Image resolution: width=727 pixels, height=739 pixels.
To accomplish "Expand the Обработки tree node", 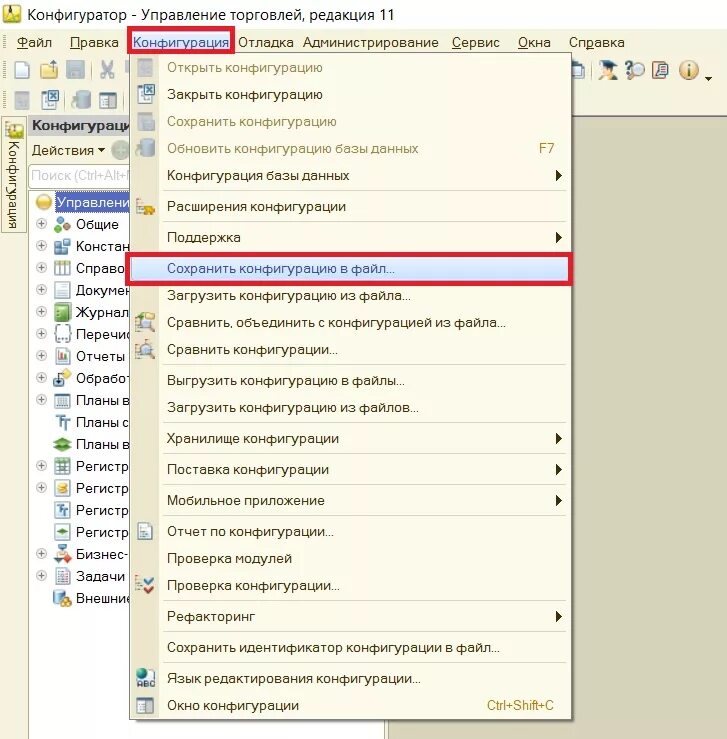I will (41, 378).
